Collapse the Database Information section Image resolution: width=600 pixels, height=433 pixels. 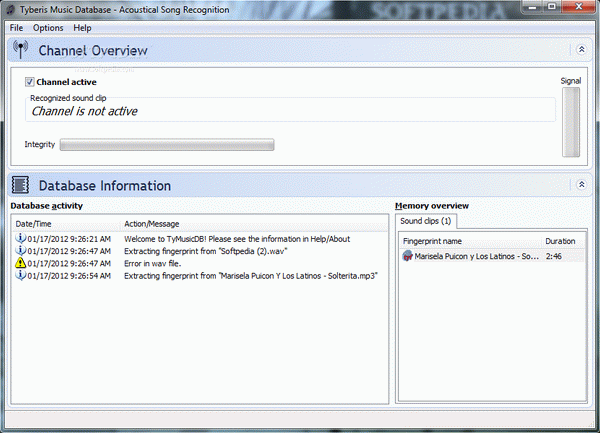point(581,185)
